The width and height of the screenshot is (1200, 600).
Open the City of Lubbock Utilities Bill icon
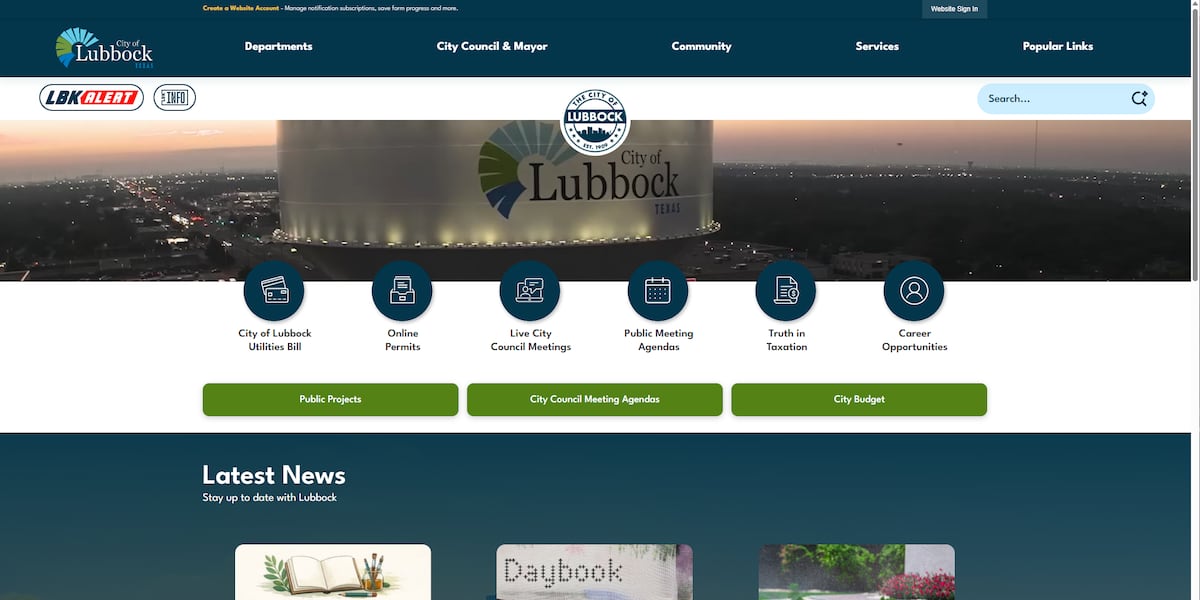(x=274, y=291)
